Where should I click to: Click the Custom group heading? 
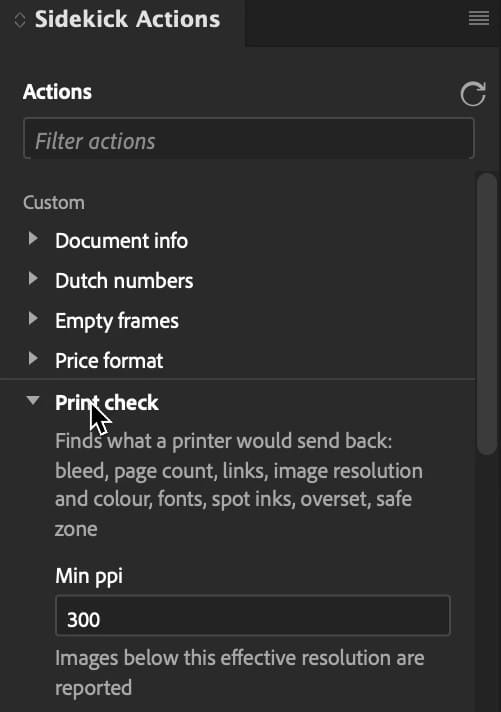(x=54, y=203)
